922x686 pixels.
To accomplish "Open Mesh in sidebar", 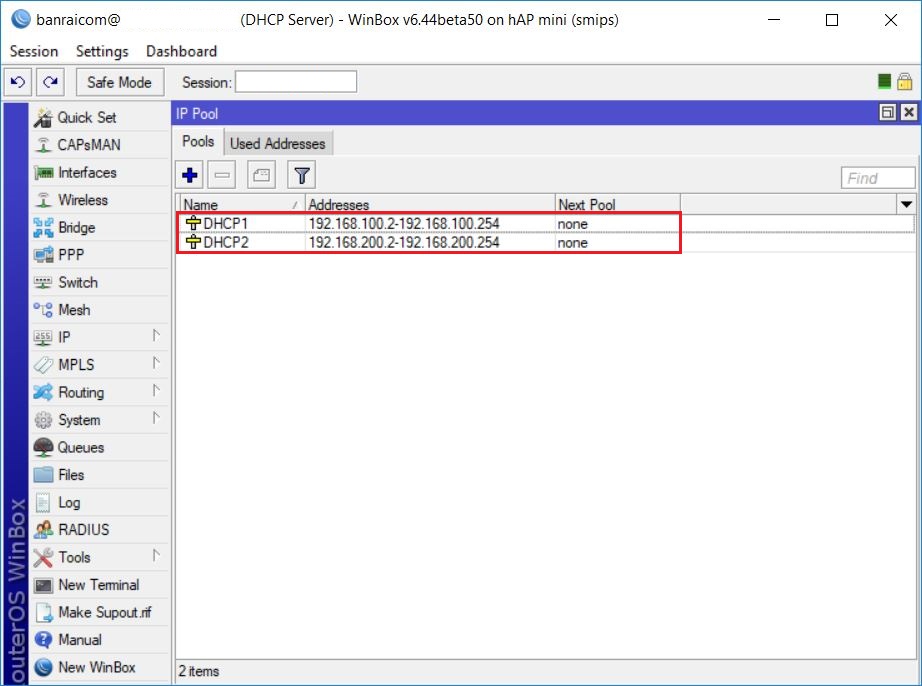I will [99, 310].
